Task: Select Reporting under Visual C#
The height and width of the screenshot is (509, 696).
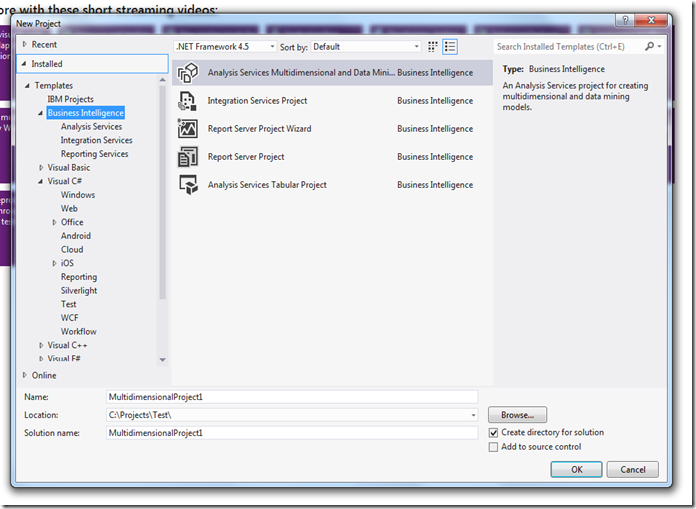Action: [79, 277]
